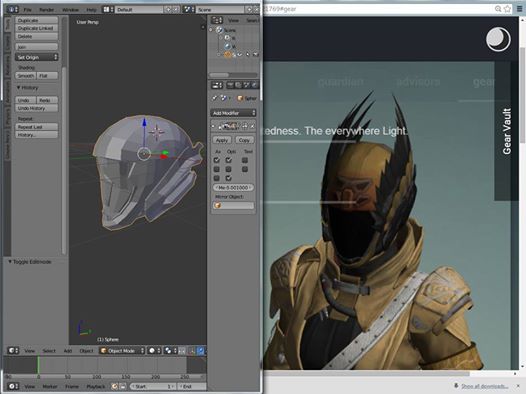The image size is (526, 394).
Task: Open the Outliner editor type icon
Action: click(216, 20)
